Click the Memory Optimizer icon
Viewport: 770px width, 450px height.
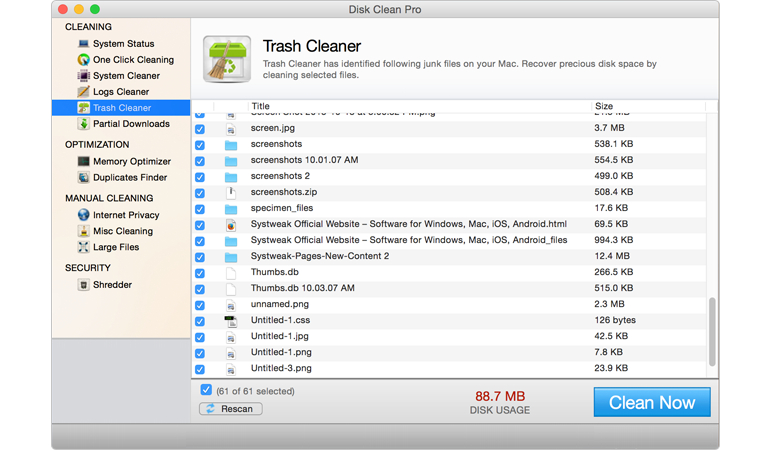coord(83,161)
